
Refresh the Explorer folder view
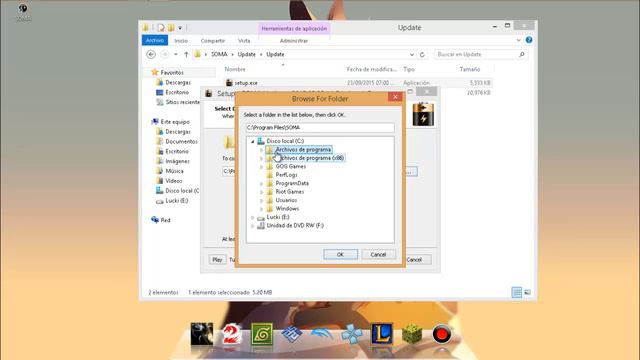pyautogui.click(x=422, y=54)
